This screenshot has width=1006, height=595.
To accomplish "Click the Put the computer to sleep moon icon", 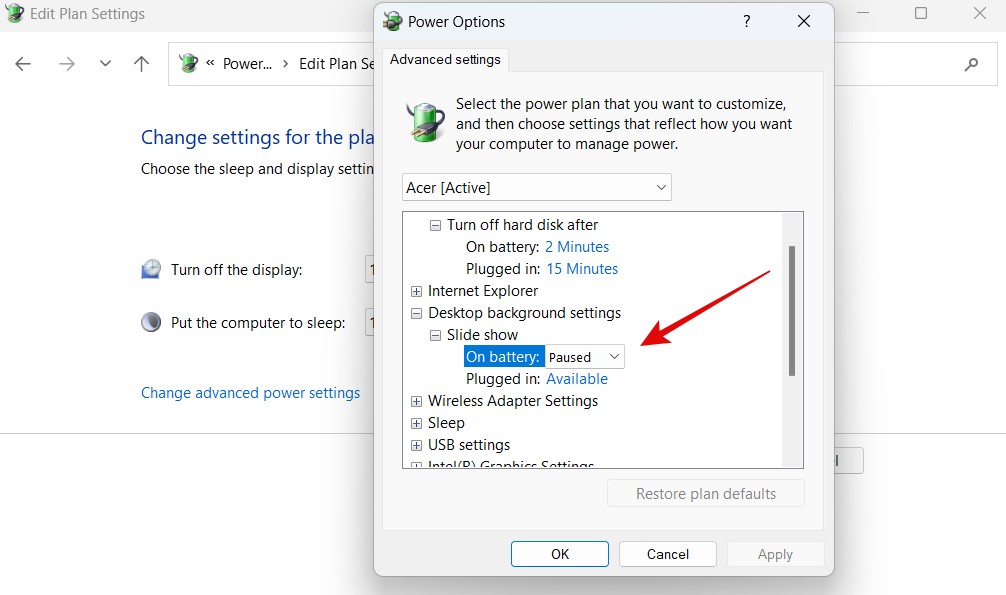I will tap(151, 322).
